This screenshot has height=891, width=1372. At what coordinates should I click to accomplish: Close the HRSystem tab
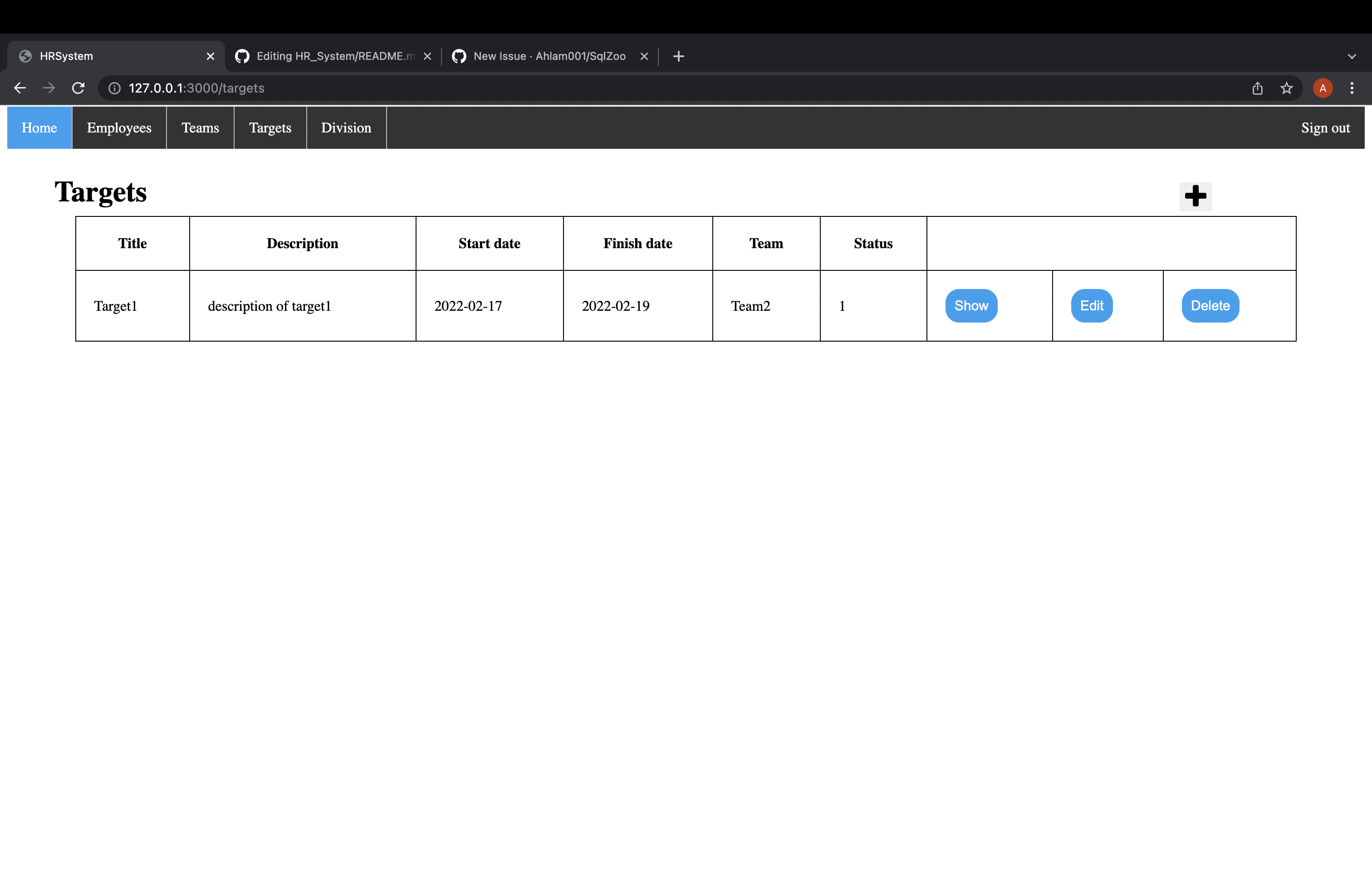point(211,56)
